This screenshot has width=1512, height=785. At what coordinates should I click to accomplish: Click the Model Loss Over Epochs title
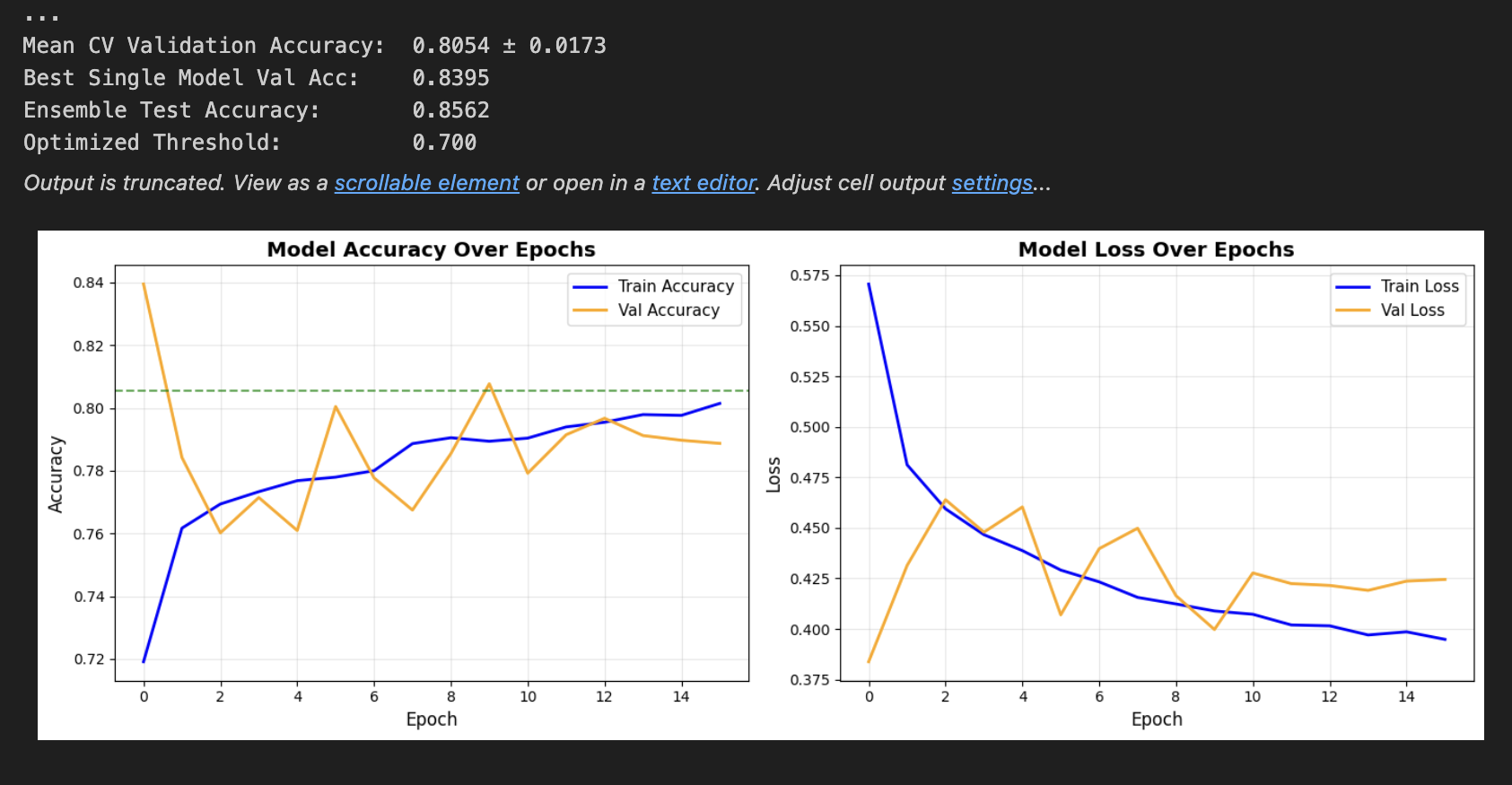(1156, 249)
